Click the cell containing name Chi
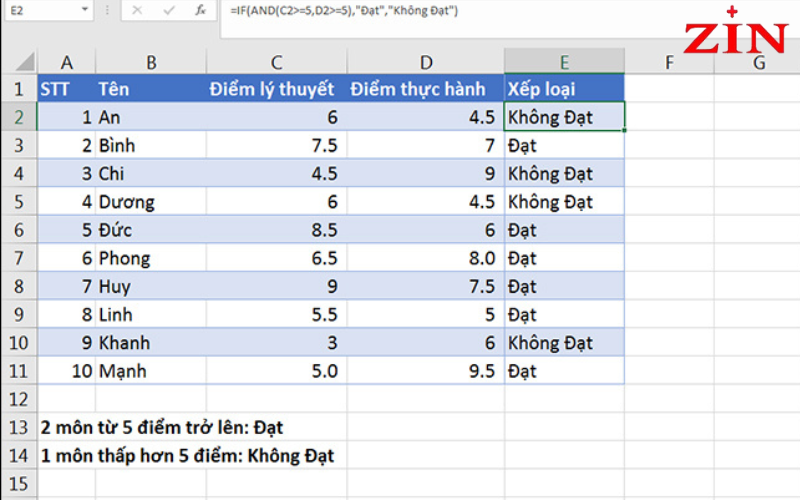 (x=151, y=173)
